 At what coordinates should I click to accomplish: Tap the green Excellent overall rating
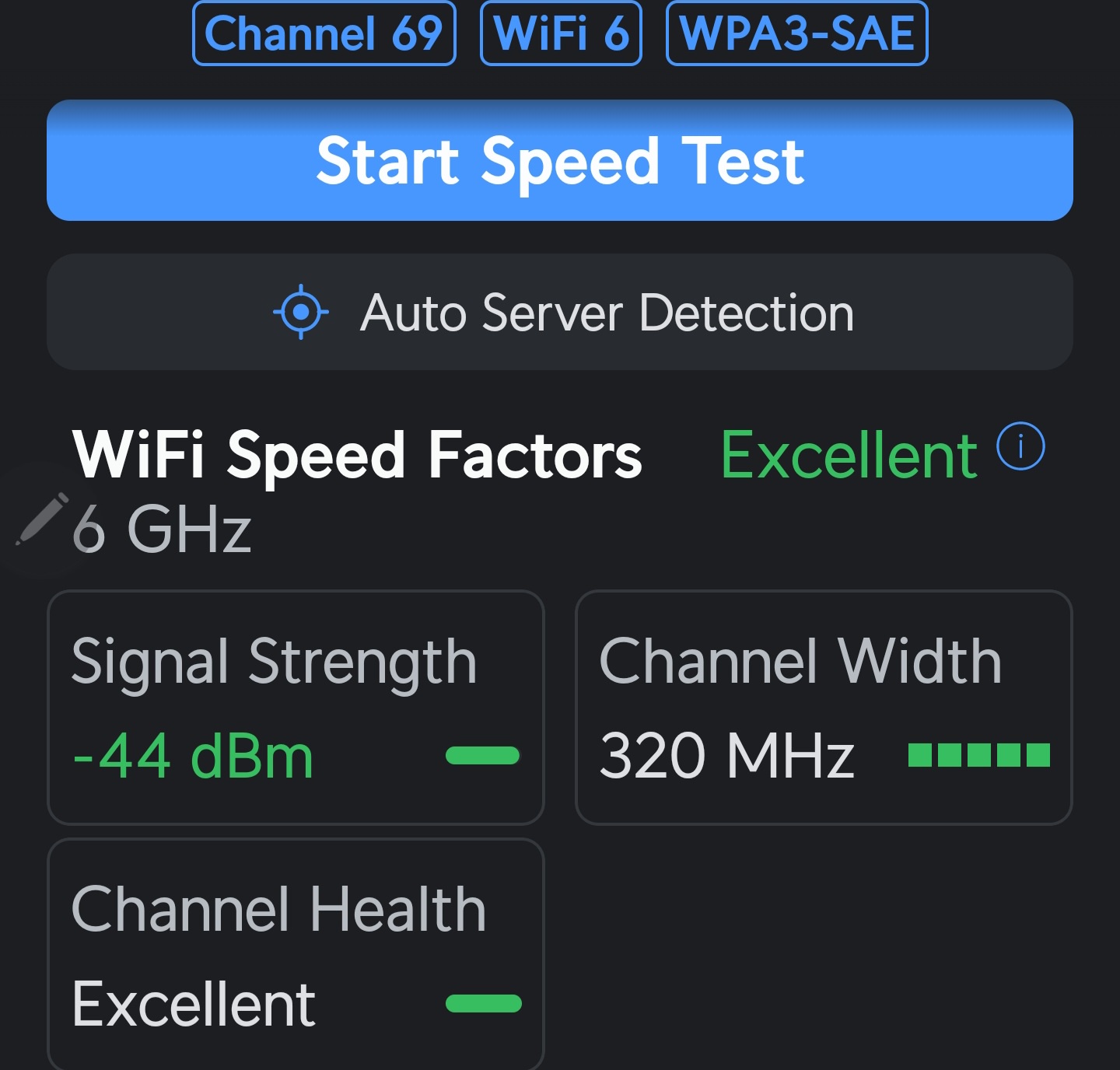tap(849, 456)
